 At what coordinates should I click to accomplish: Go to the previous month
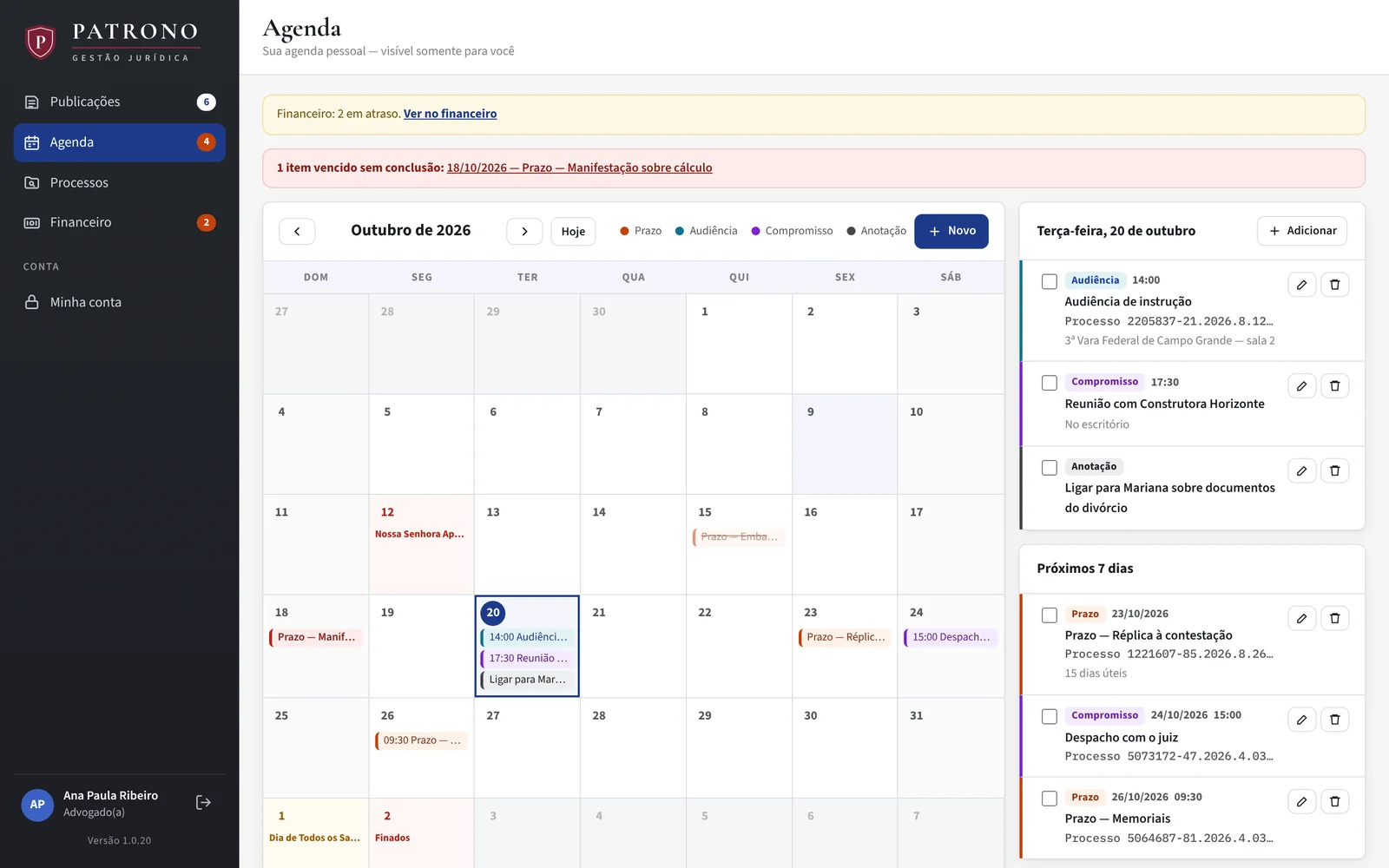point(297,232)
